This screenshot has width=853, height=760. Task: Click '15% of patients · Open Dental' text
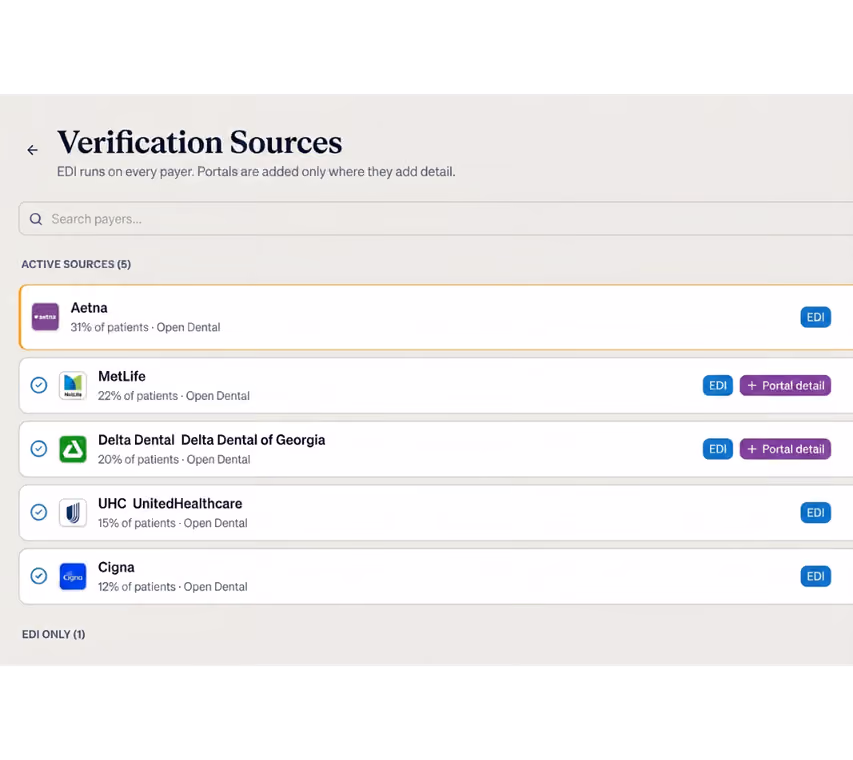coord(172,523)
